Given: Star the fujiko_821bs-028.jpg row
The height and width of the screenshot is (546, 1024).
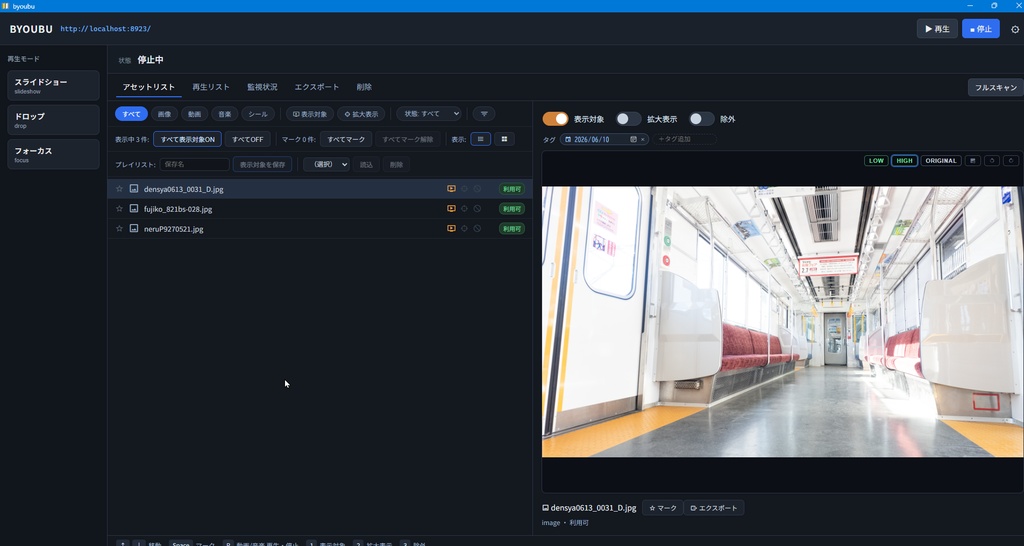Looking at the screenshot, I should [120, 209].
